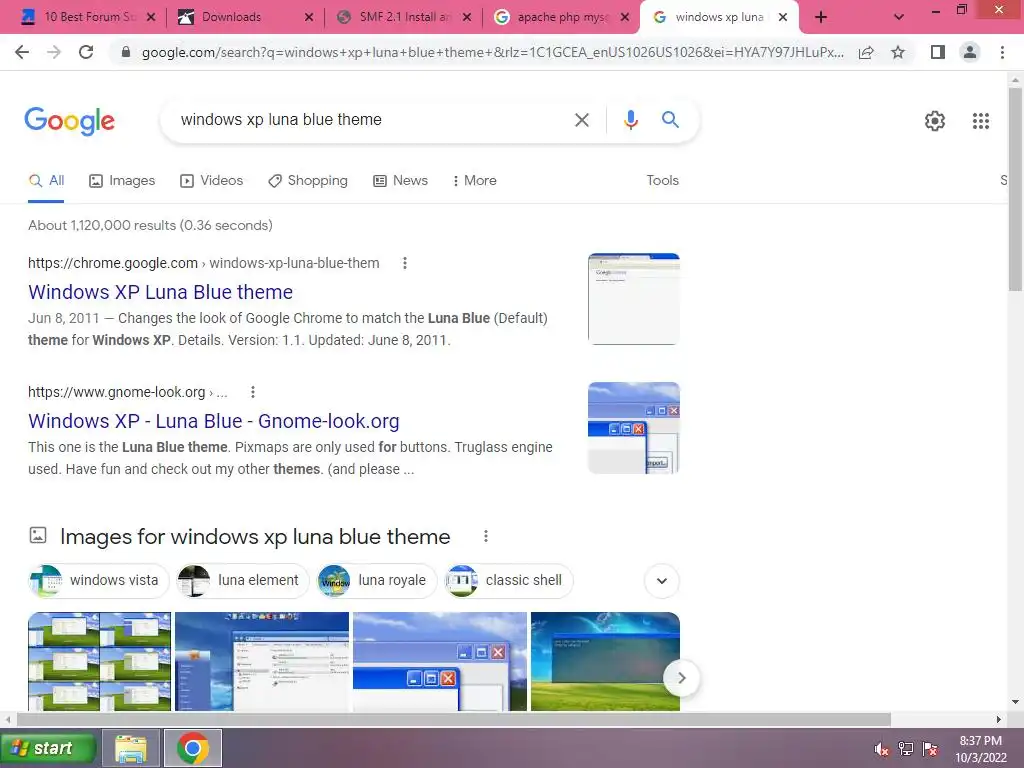Click the browser address bar URL

click(492, 52)
